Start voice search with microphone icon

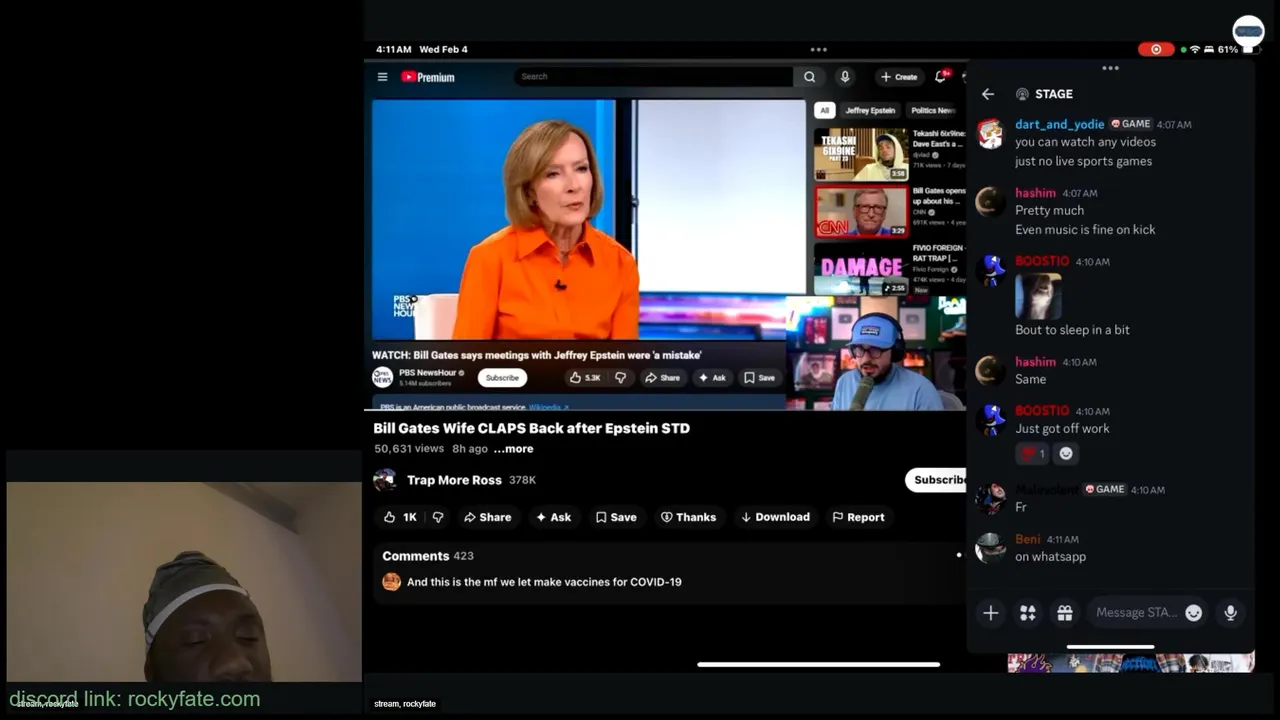[x=845, y=77]
